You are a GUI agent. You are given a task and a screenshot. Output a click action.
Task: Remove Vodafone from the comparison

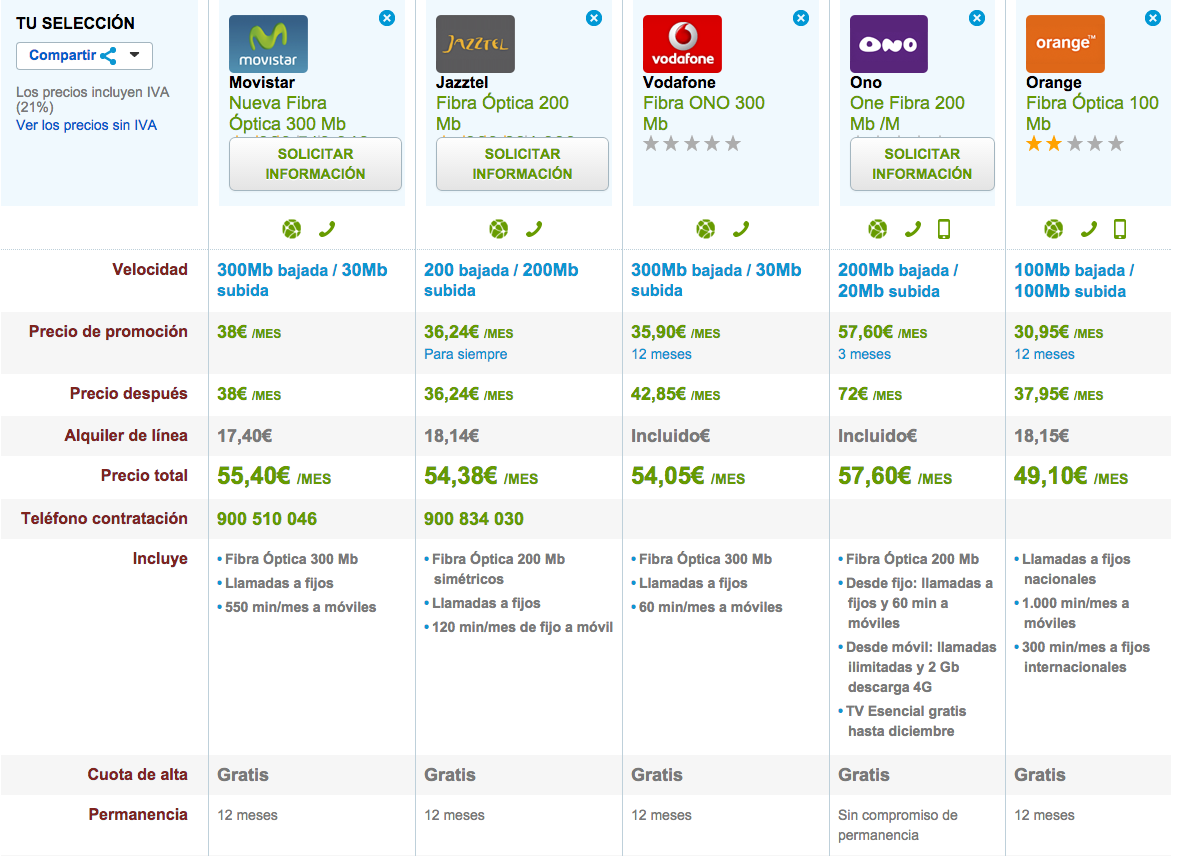801,18
